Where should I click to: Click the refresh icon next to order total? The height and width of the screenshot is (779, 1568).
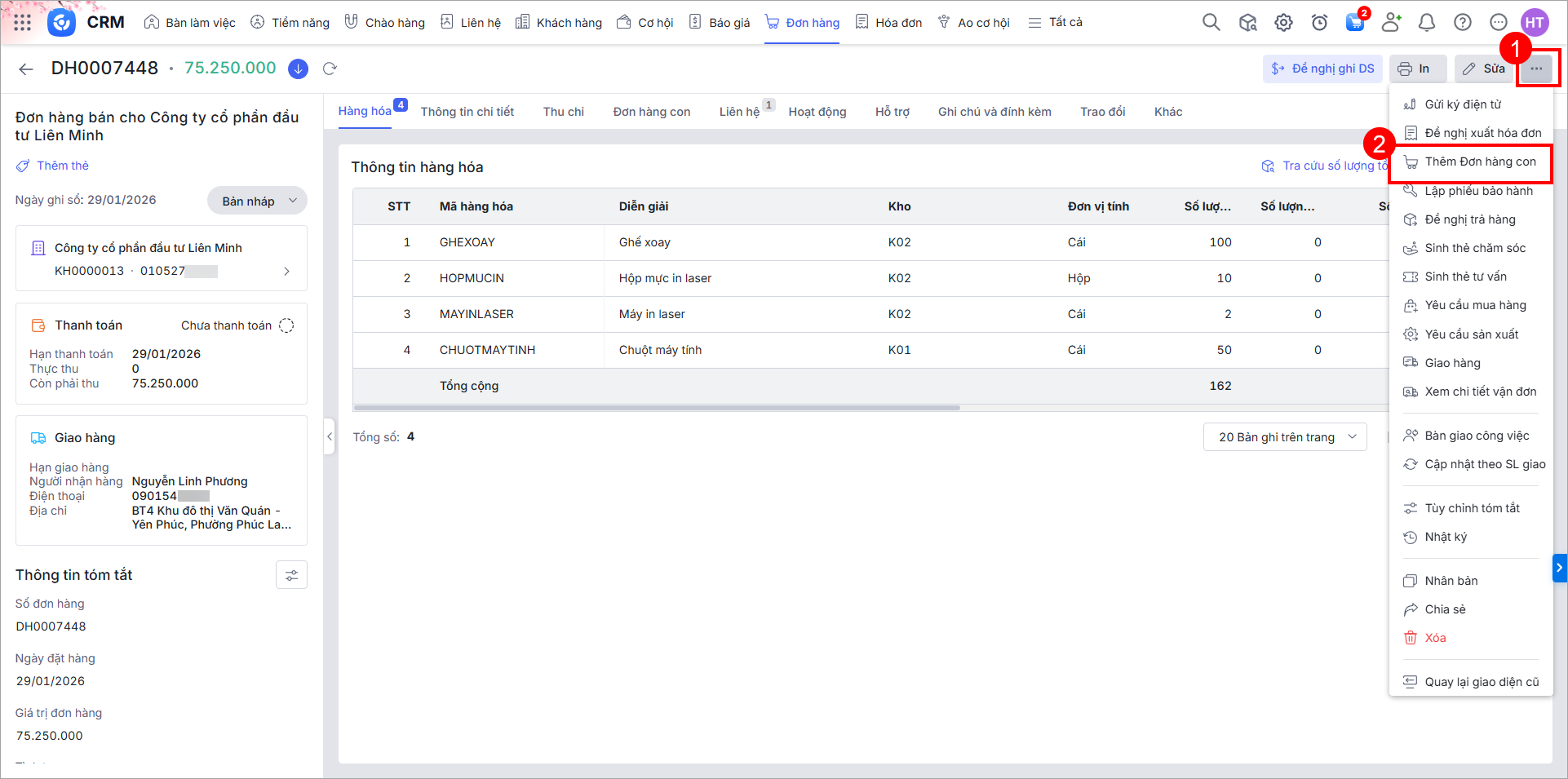(x=330, y=69)
